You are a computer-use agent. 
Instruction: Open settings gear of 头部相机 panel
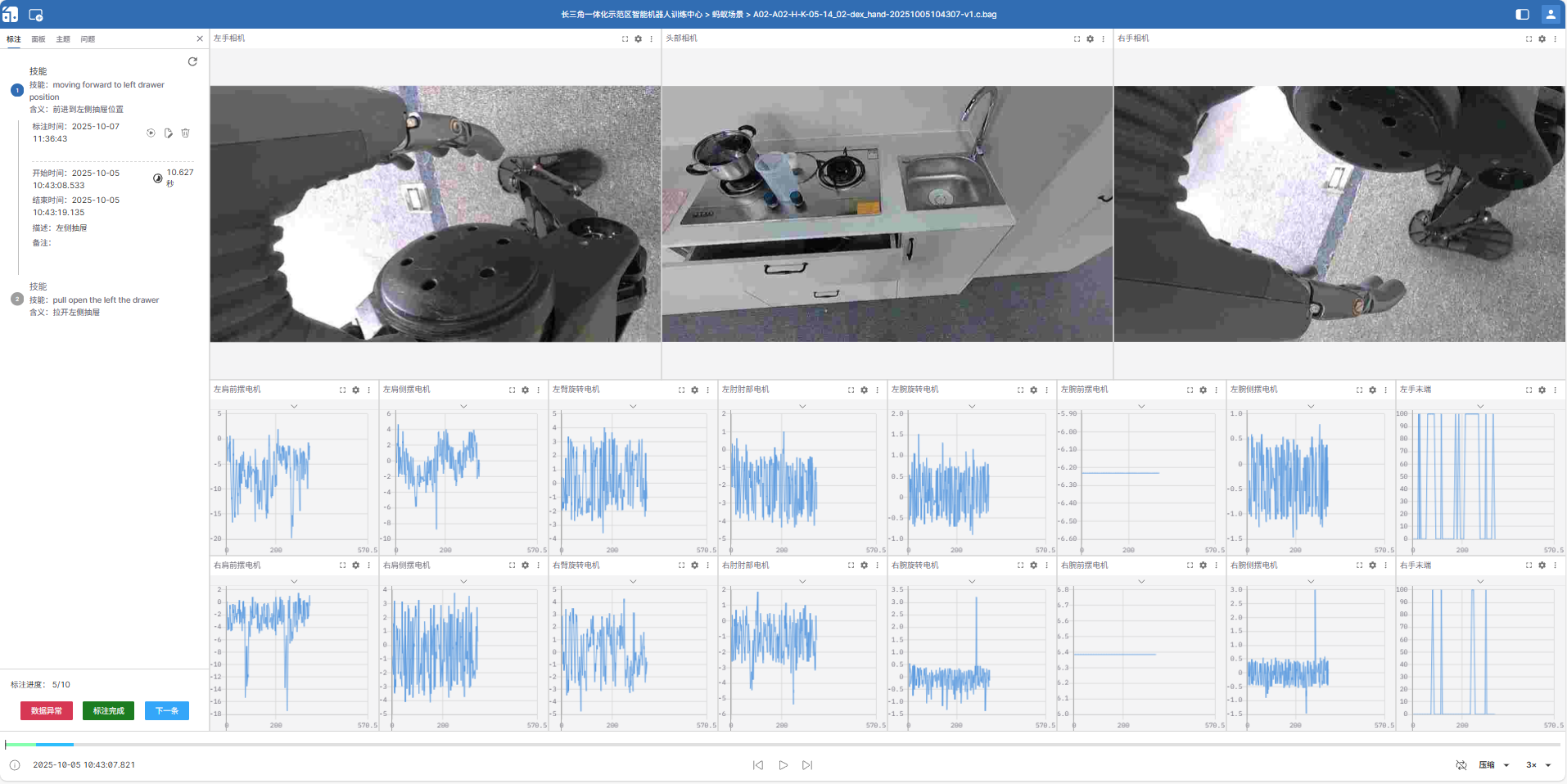(x=1090, y=38)
